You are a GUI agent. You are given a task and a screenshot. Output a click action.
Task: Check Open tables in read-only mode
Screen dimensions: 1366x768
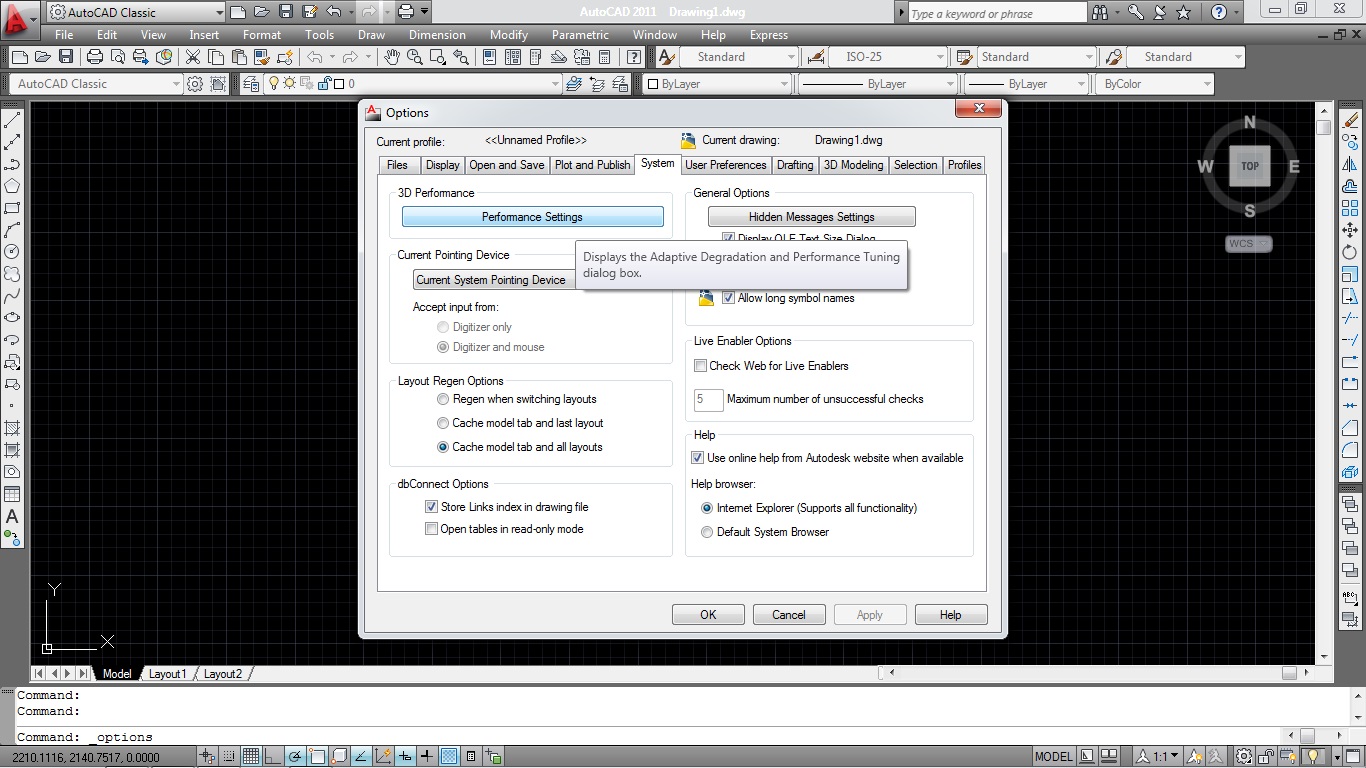click(431, 528)
